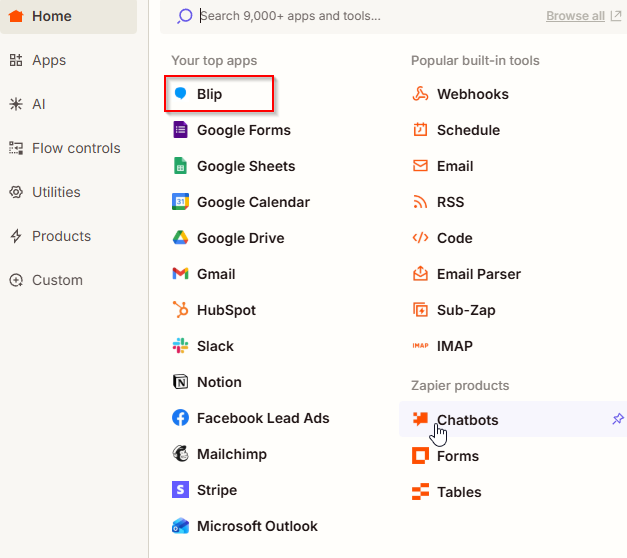Click the Notion logo icon

tap(180, 382)
